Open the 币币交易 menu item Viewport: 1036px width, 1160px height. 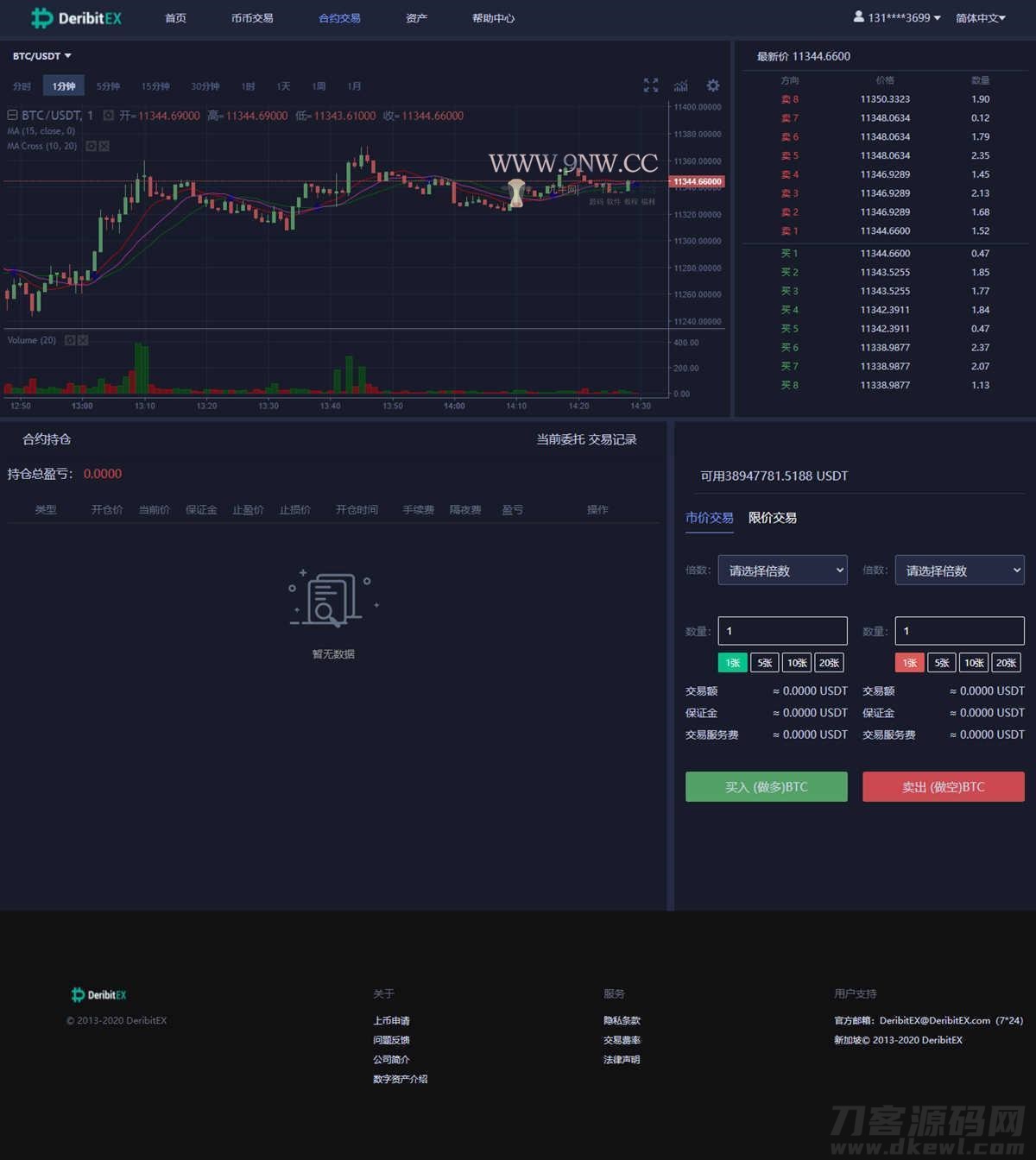click(x=252, y=18)
